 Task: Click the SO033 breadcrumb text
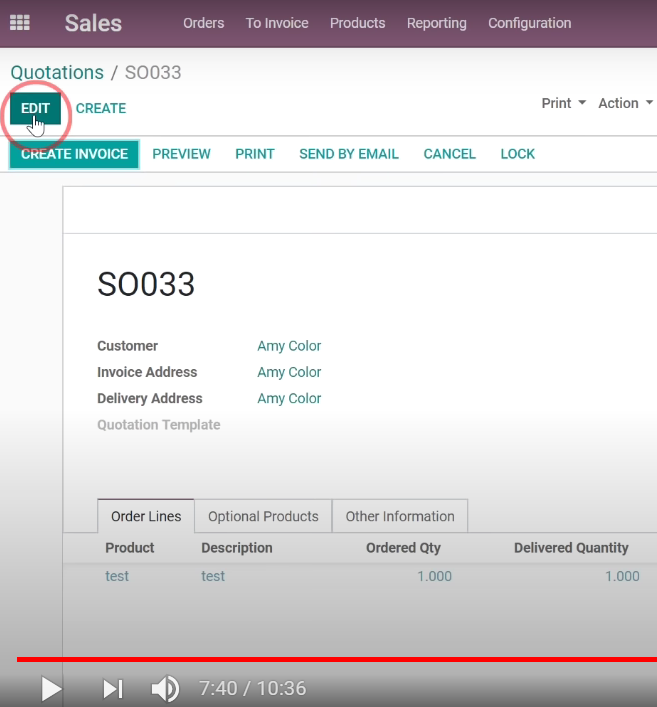(153, 73)
